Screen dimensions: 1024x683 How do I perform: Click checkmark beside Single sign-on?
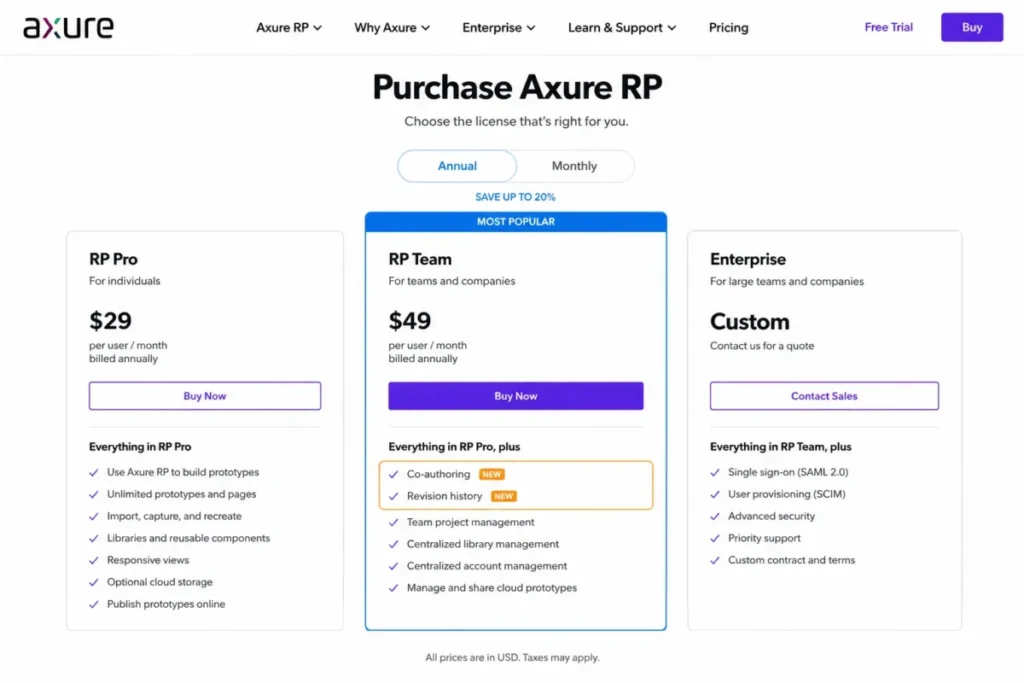coord(715,473)
